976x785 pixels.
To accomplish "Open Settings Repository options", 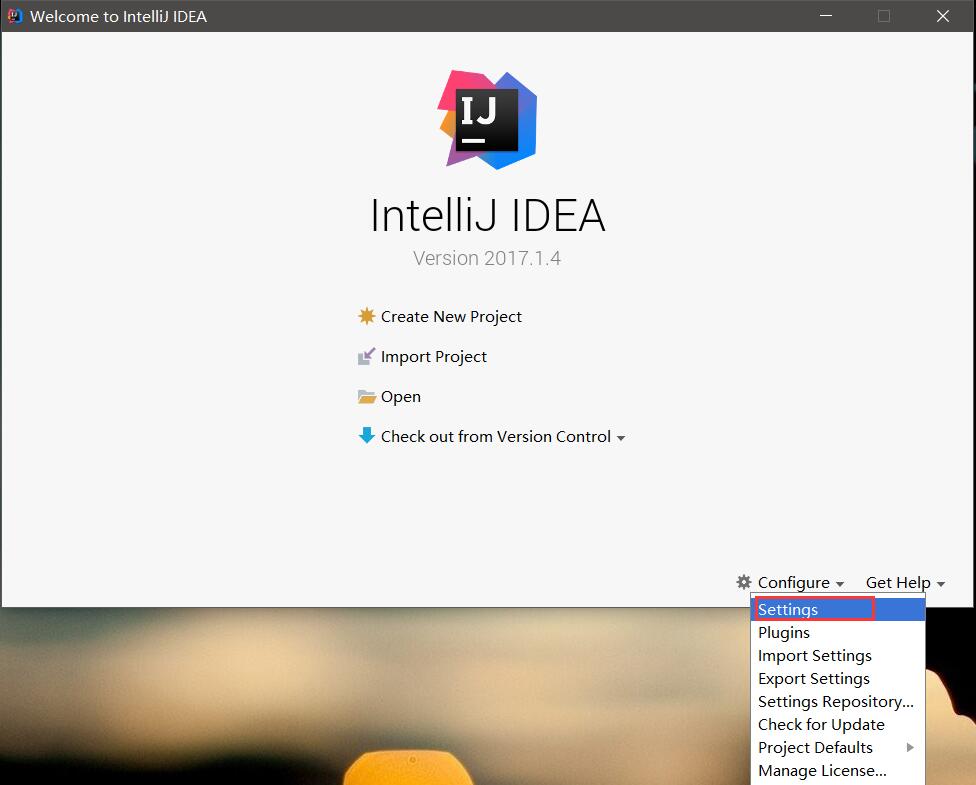I will [x=836, y=701].
